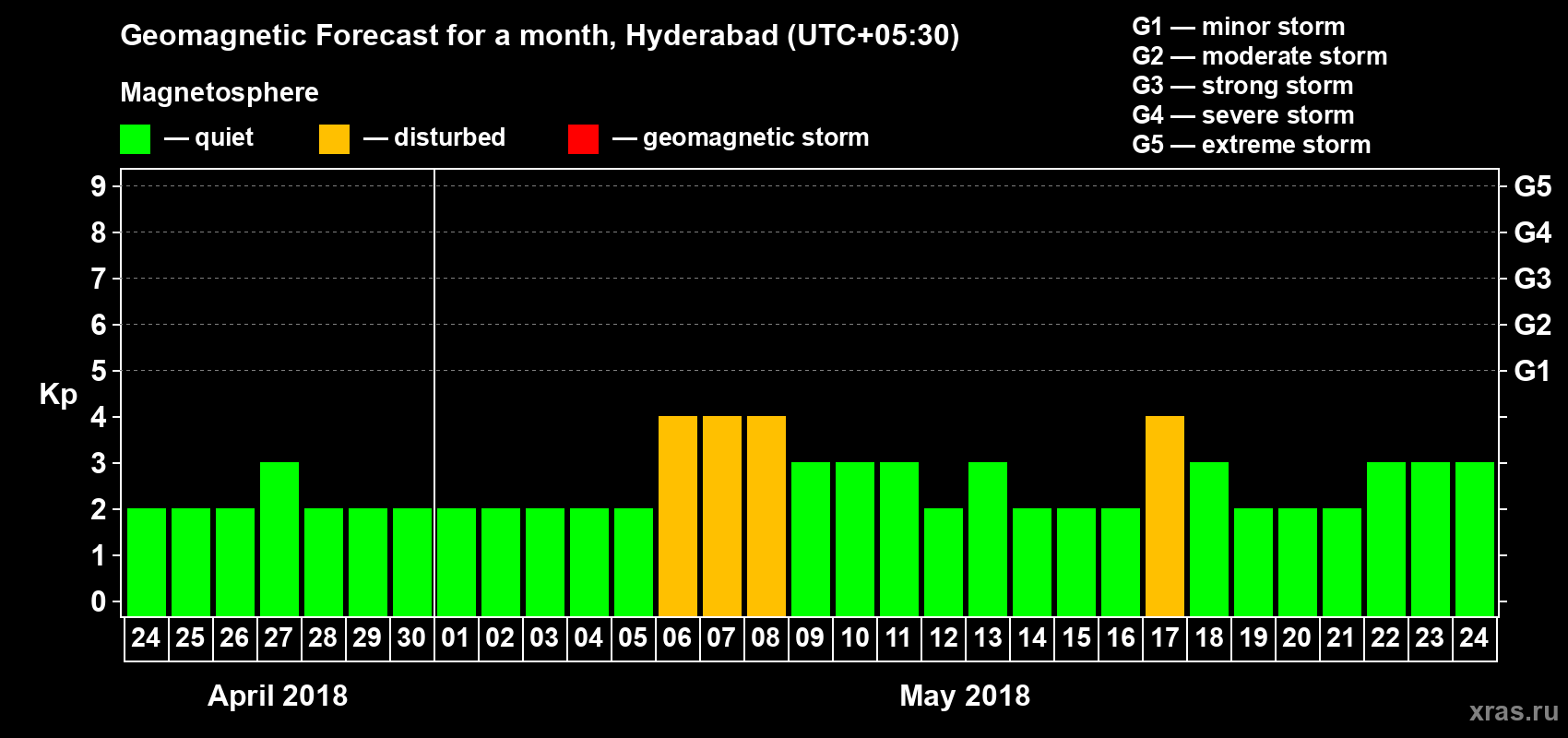Click the G1 label on right axis
Viewport: 1568px width, 738px height.
click(1532, 371)
